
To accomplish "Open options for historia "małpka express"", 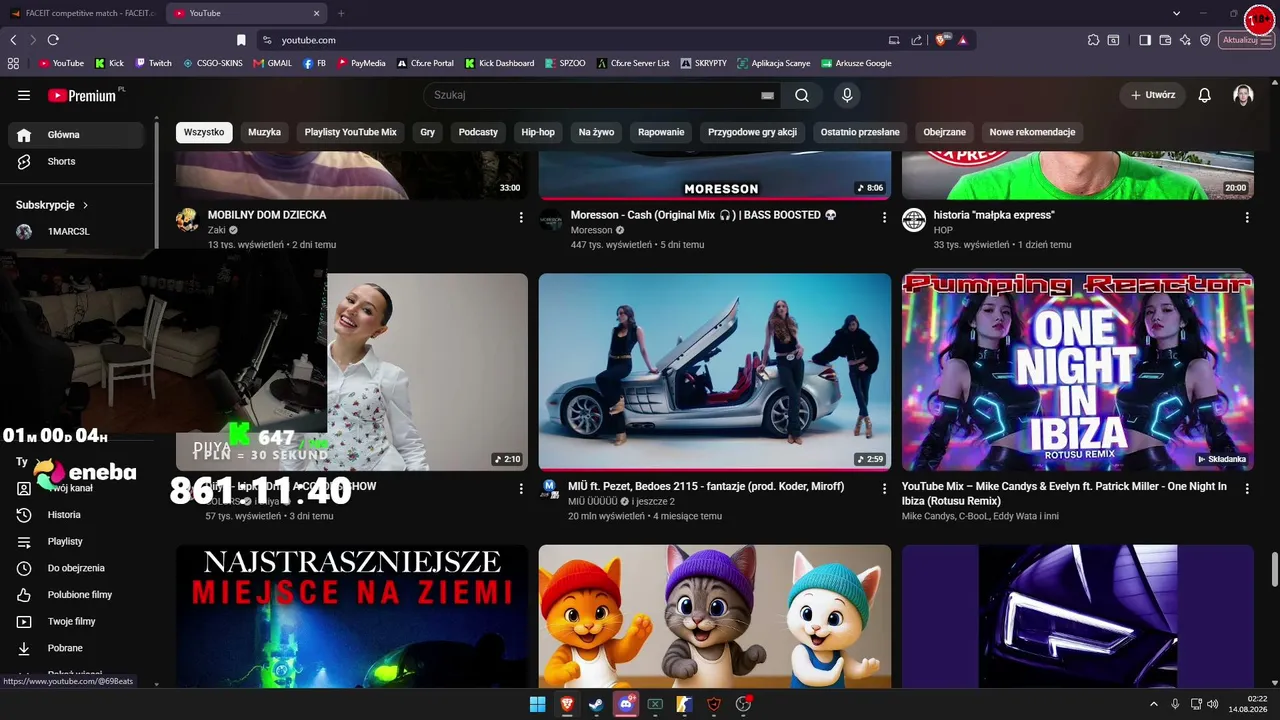I will click(1247, 217).
